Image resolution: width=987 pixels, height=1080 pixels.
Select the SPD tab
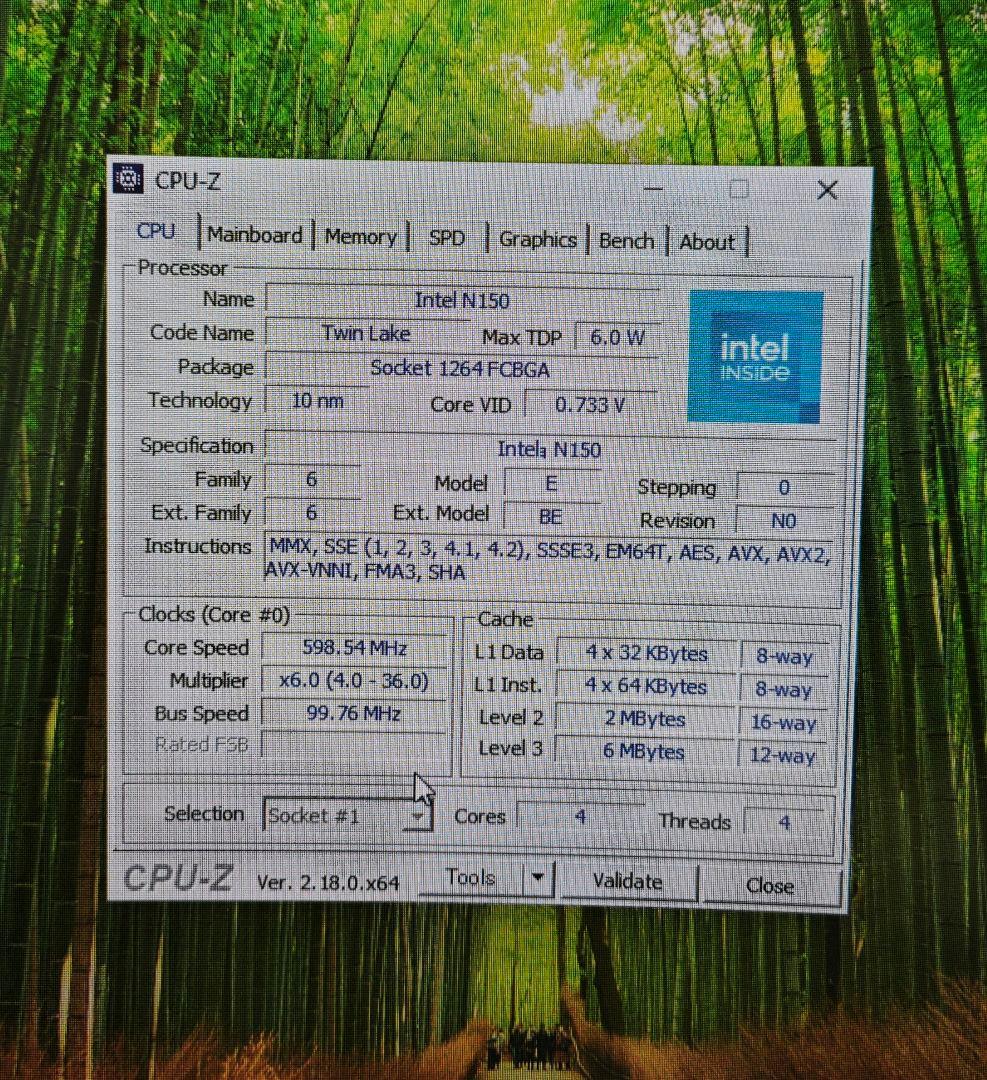point(446,238)
